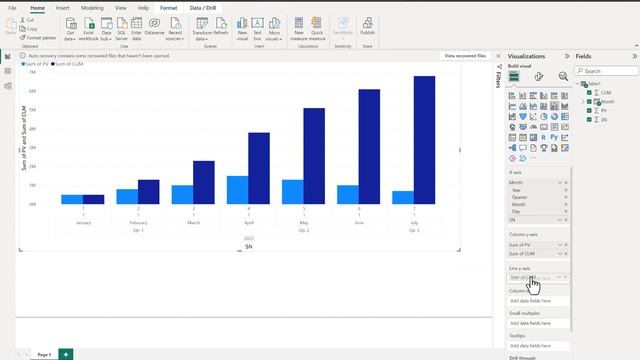
Task: Switch to Report view in left sidebar
Action: (8, 56)
